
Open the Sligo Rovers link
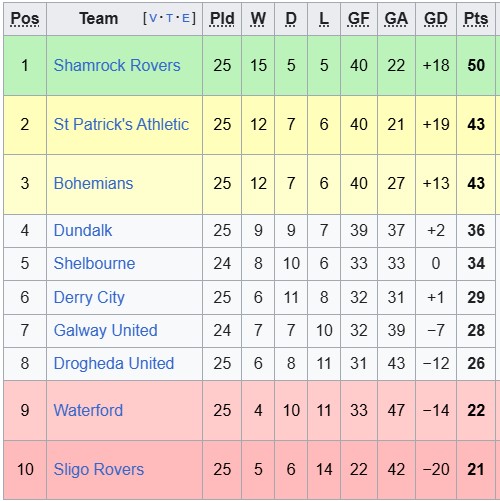(x=99, y=469)
